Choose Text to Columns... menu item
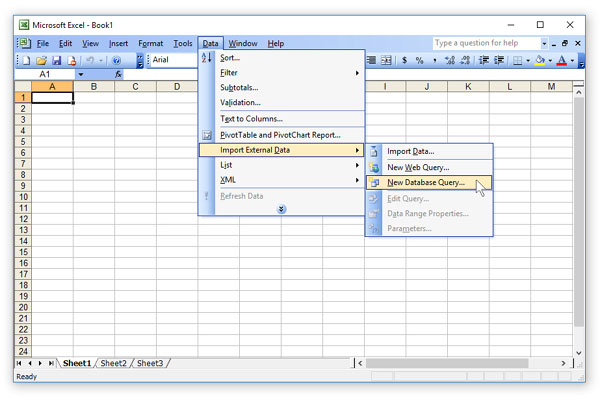This screenshot has width=600, height=398. (282, 119)
